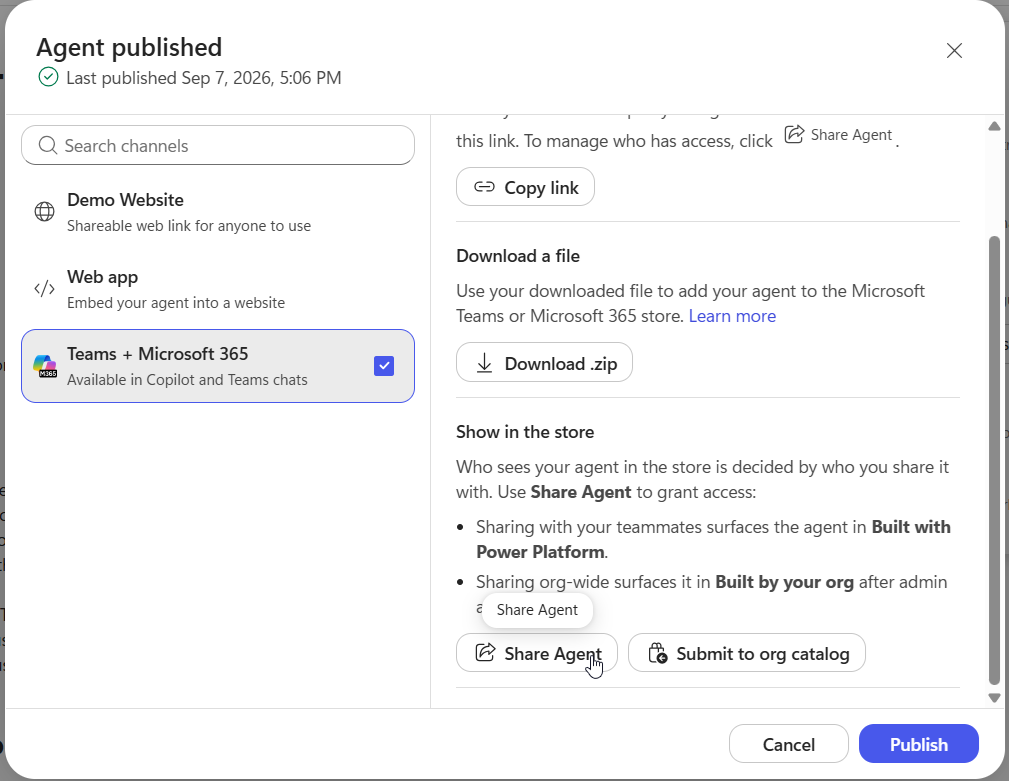Click the globe icon beside Demo Website
The height and width of the screenshot is (781, 1009).
click(x=44, y=211)
